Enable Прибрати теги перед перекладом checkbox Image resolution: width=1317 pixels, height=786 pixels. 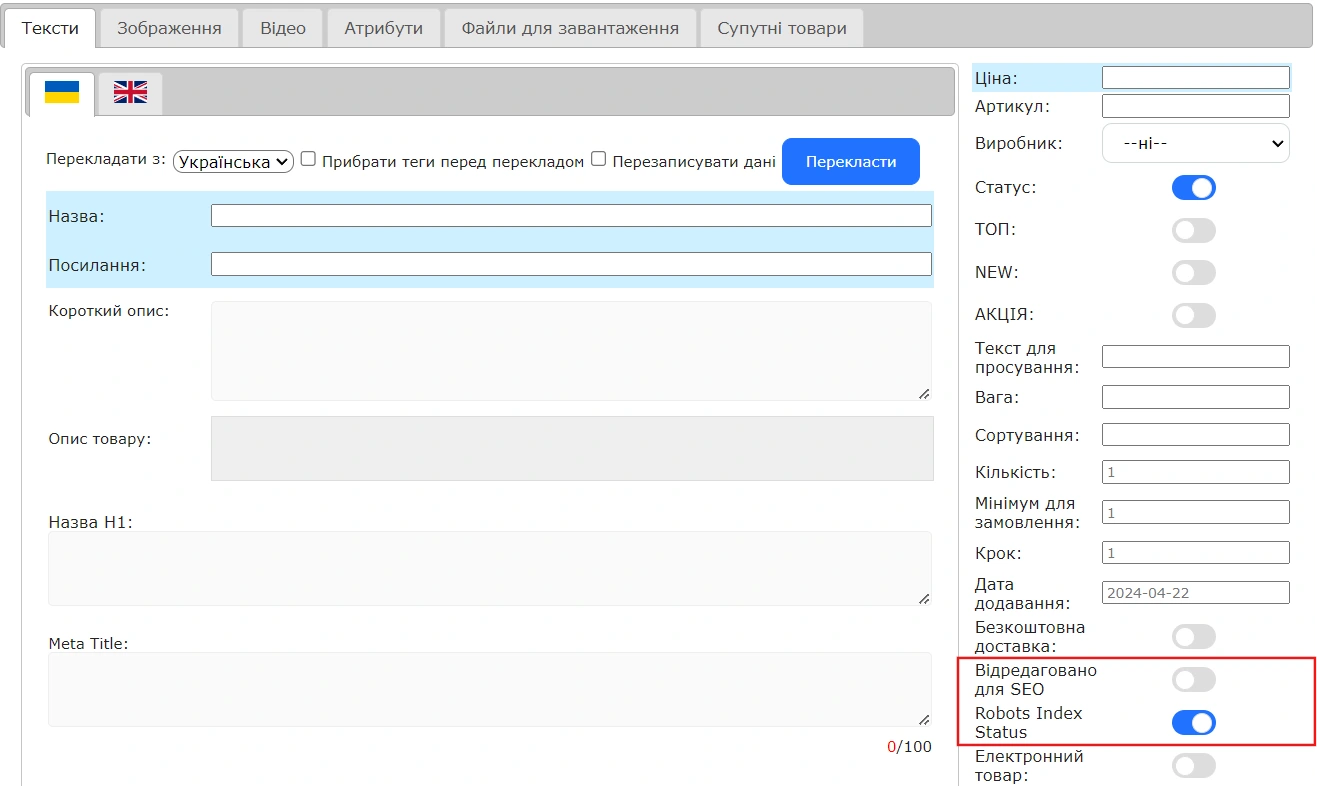(x=308, y=159)
